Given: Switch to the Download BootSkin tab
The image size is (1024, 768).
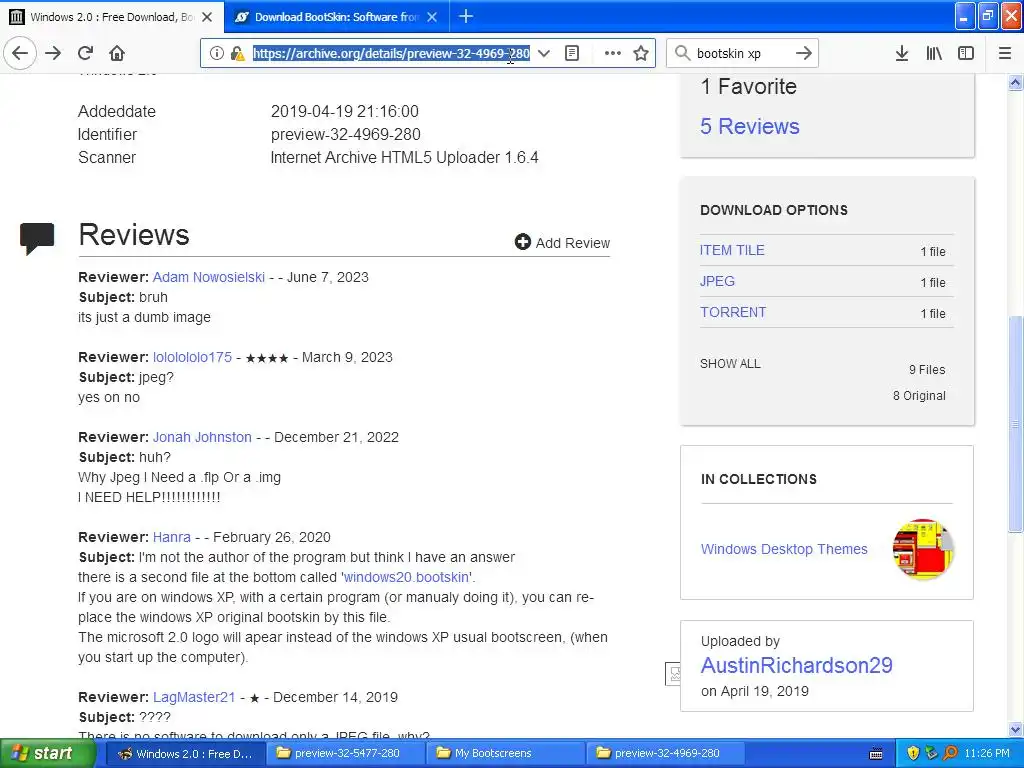Looking at the screenshot, I should [x=336, y=17].
